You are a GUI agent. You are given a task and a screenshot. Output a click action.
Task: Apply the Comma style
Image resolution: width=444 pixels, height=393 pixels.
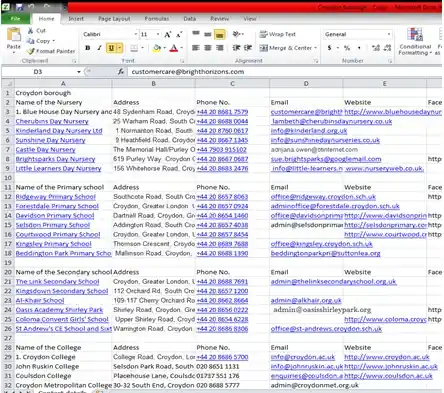click(x=359, y=48)
